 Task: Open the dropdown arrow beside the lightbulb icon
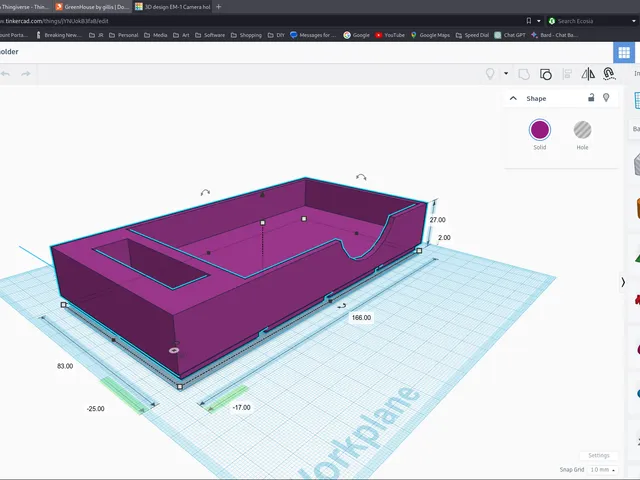pyautogui.click(x=506, y=73)
